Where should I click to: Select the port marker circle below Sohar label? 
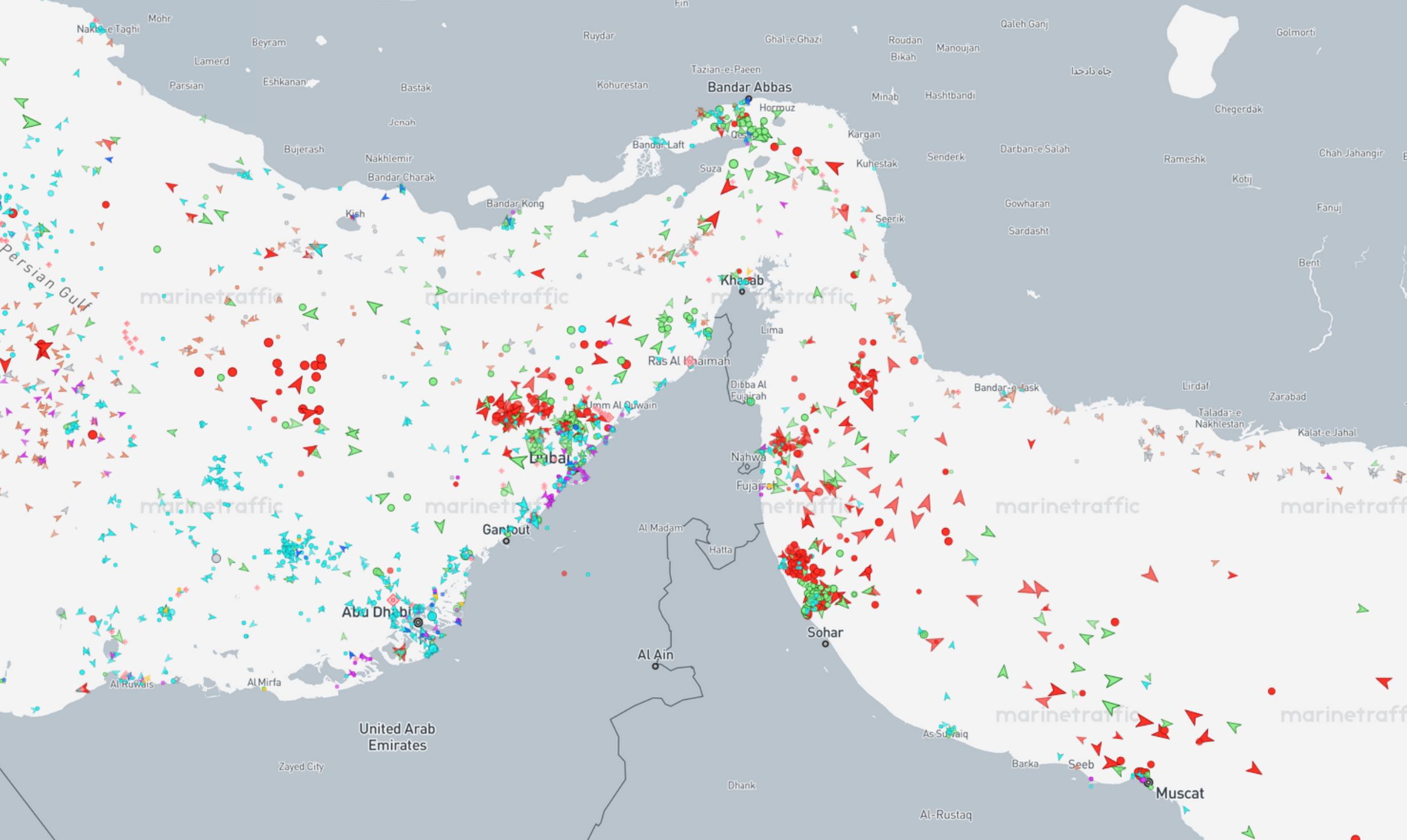[x=825, y=644]
